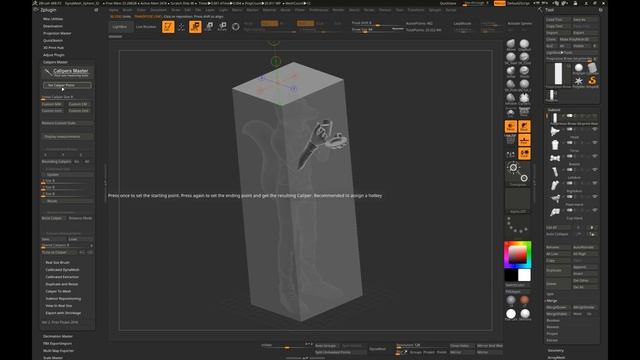640x360 pixels.
Task: Click the QuickSave button
Action: point(448,3)
